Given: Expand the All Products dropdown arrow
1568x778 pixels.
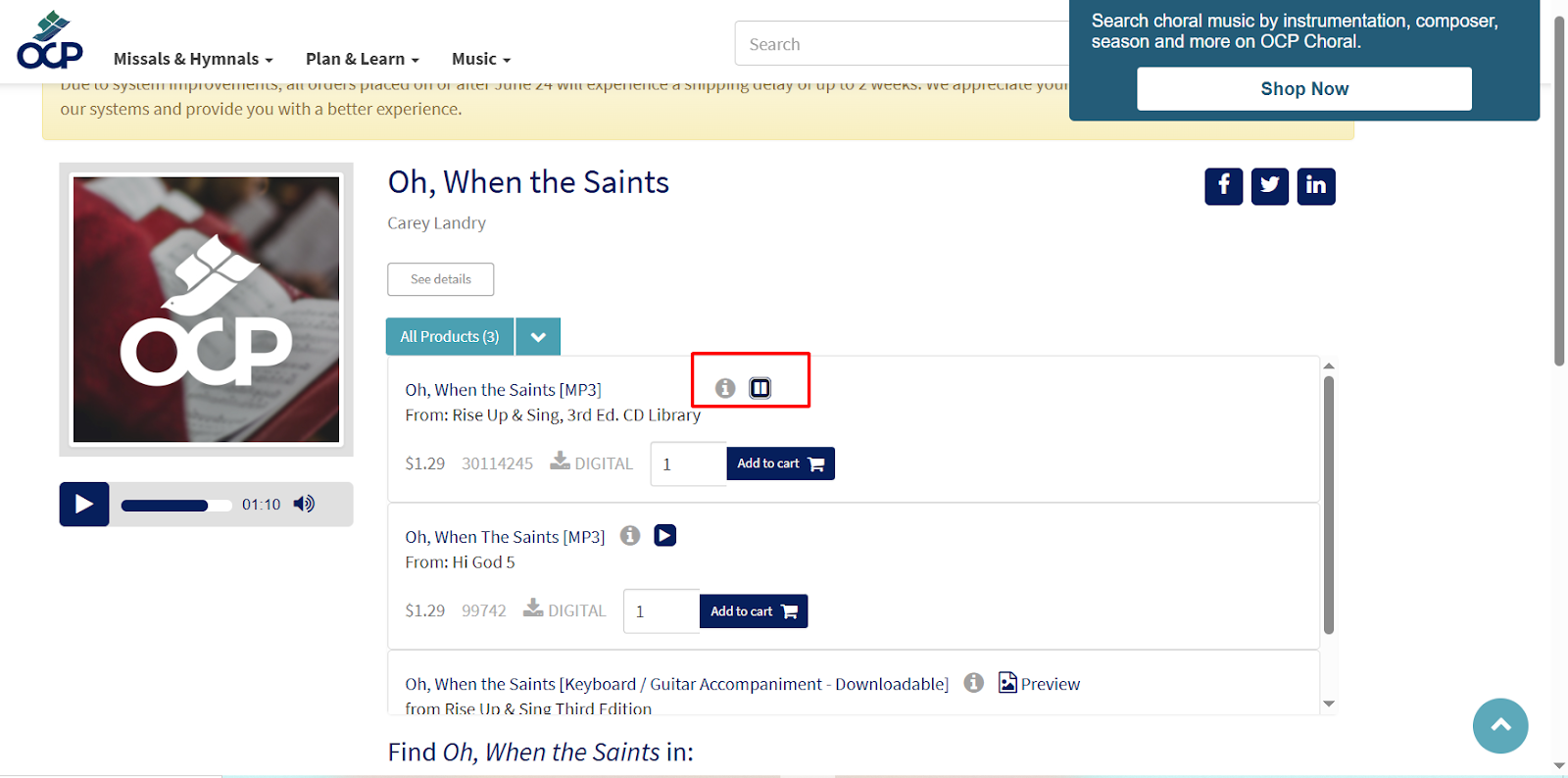Looking at the screenshot, I should coord(538,336).
